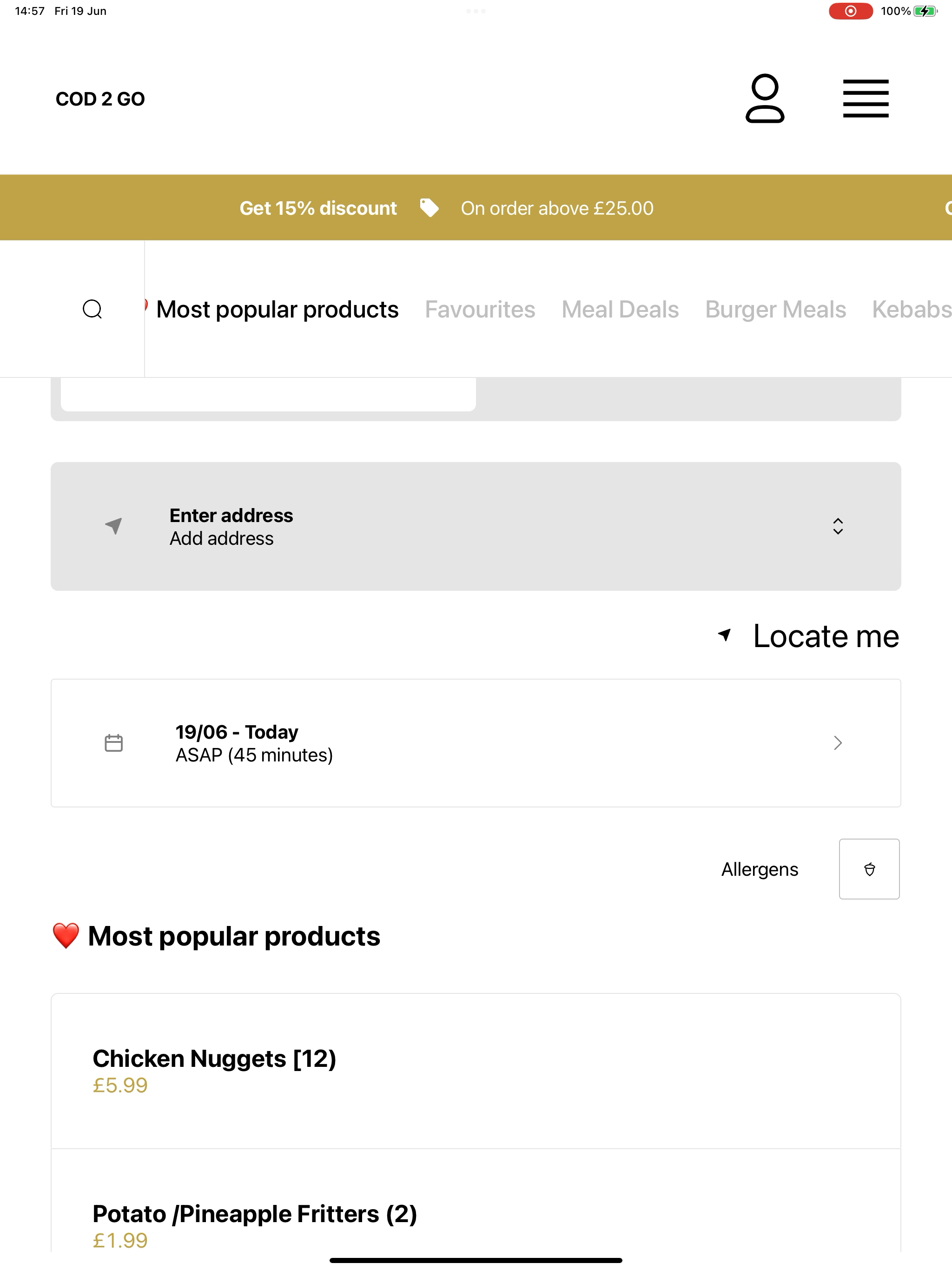
Task: Open the hamburger menu
Action: (x=865, y=99)
